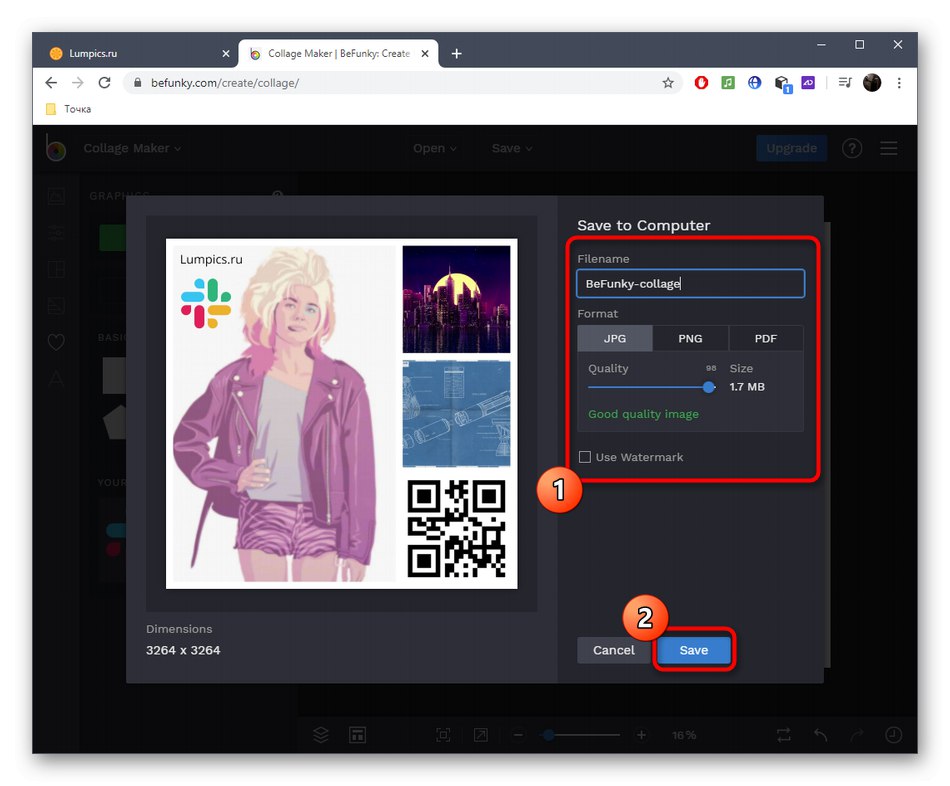
Task: Go back to the previous browser page
Action: [51, 83]
